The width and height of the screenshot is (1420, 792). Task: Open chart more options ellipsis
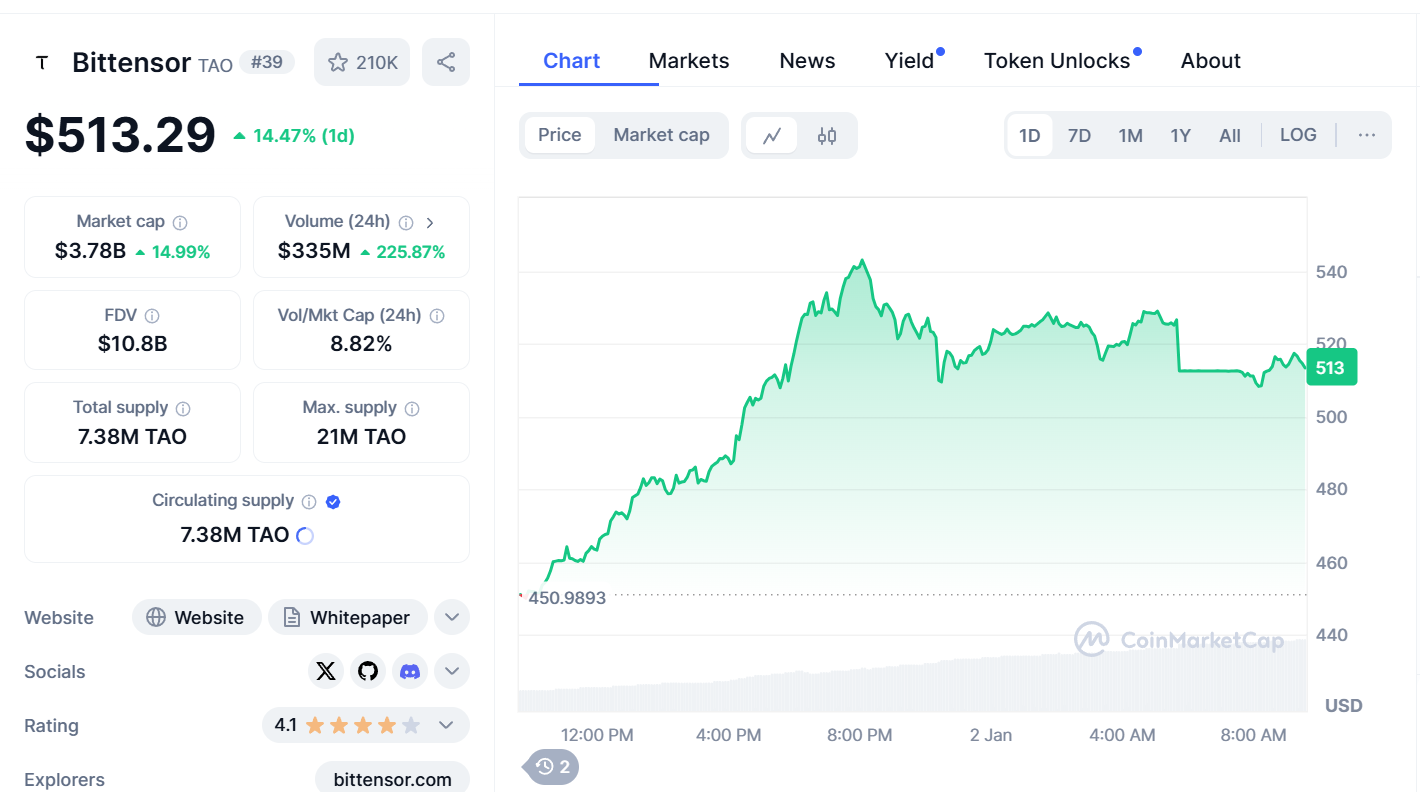tap(1367, 135)
